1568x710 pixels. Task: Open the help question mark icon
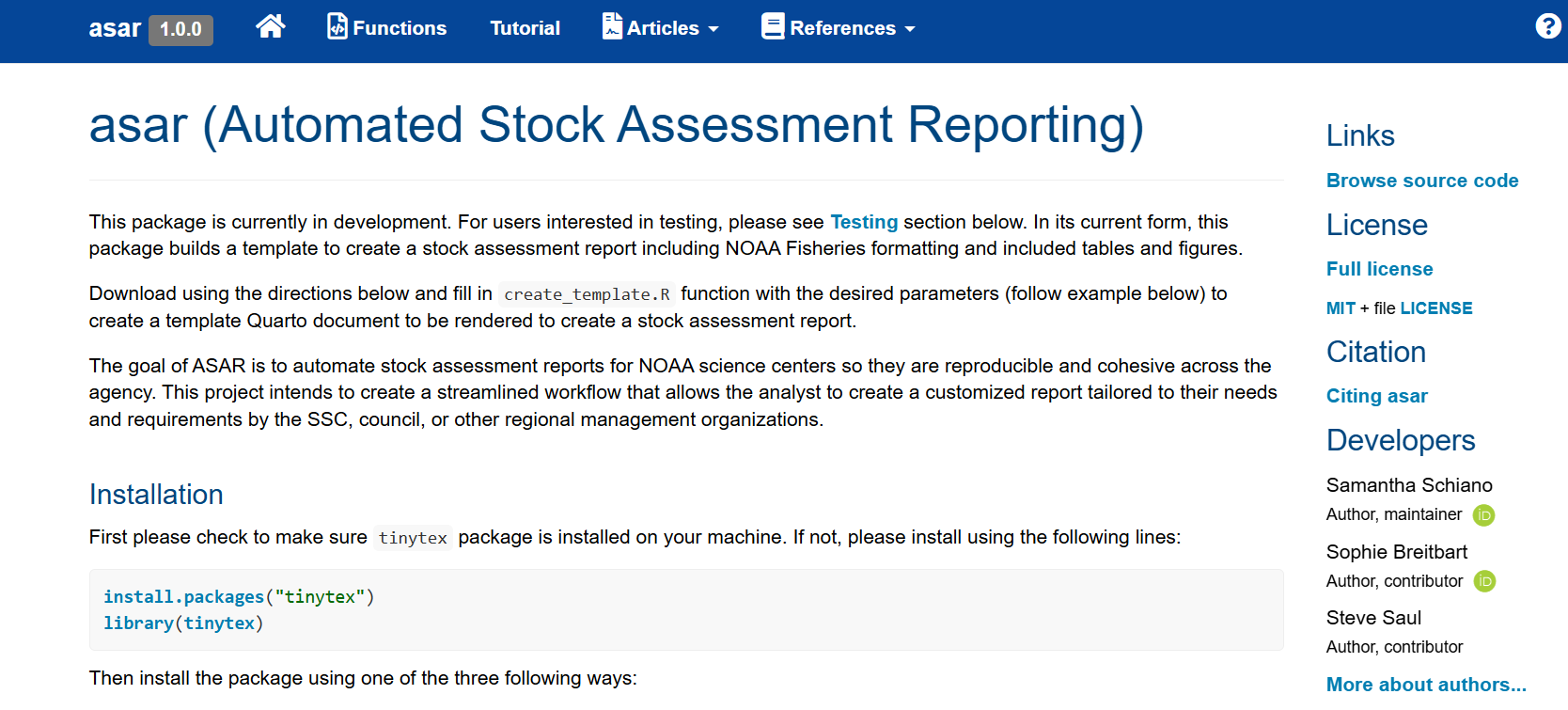[x=1548, y=26]
